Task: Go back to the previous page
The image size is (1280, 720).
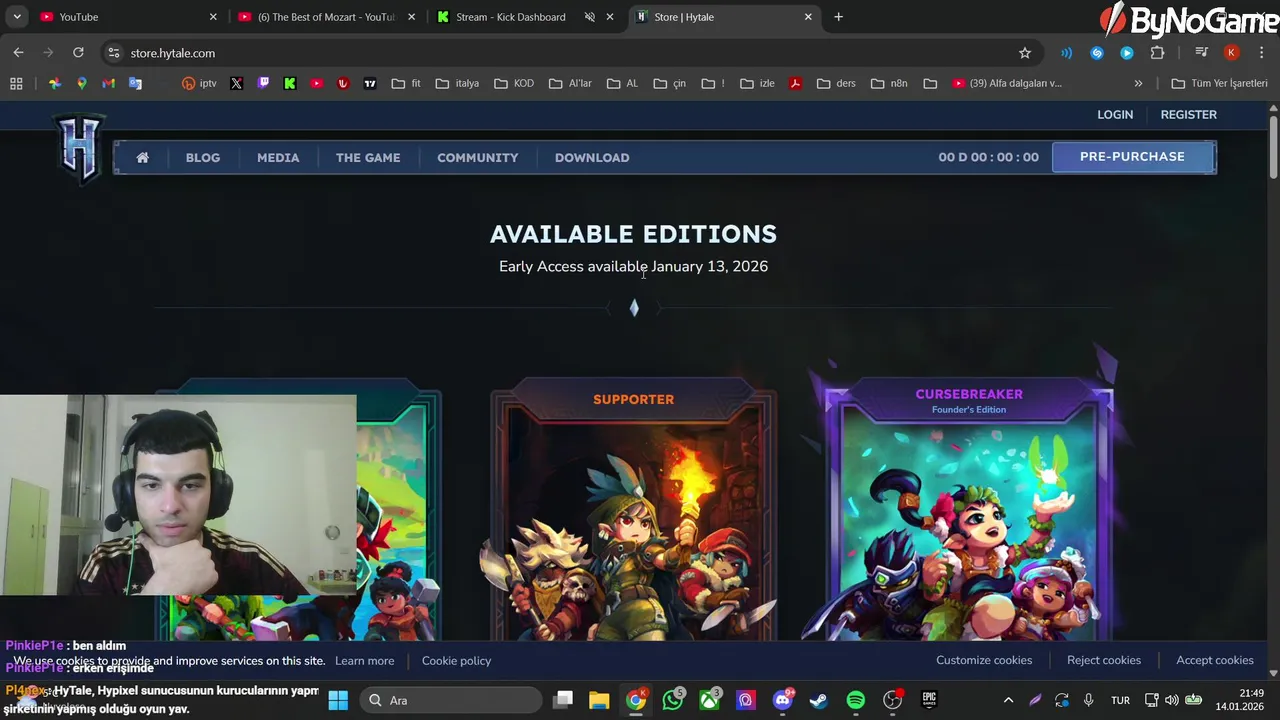Action: point(18,53)
